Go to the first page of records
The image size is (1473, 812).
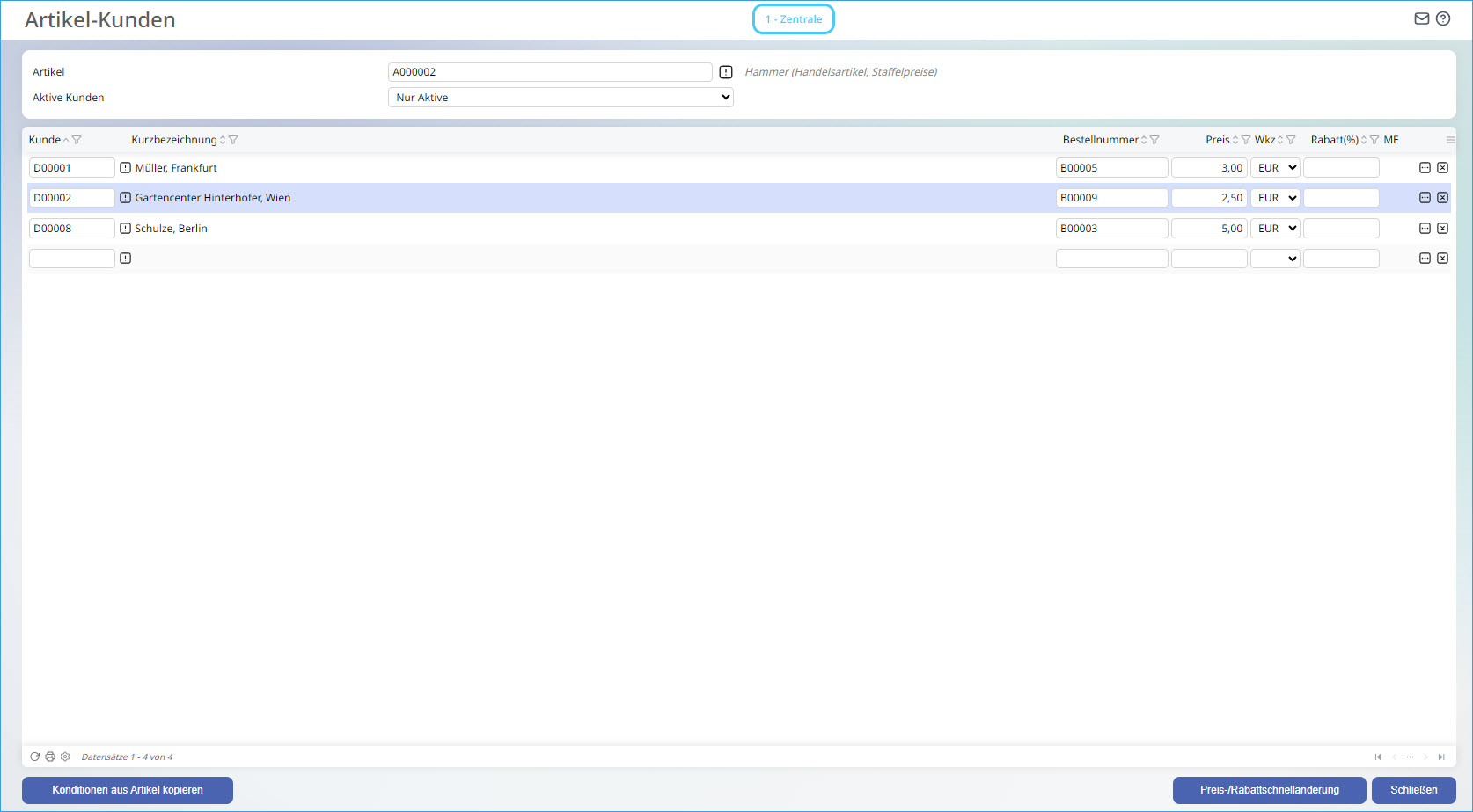1378,757
